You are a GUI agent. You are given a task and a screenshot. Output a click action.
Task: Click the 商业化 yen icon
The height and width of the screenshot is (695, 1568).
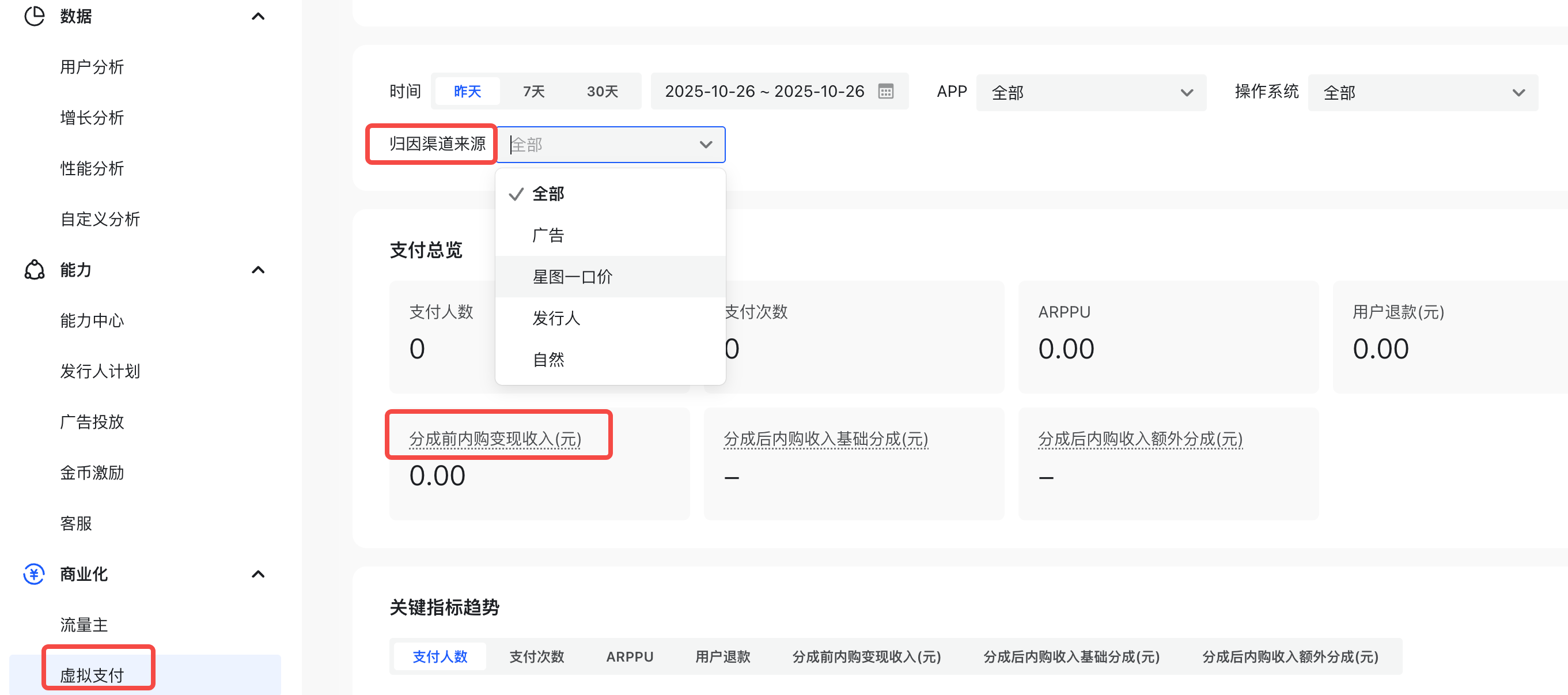(34, 574)
